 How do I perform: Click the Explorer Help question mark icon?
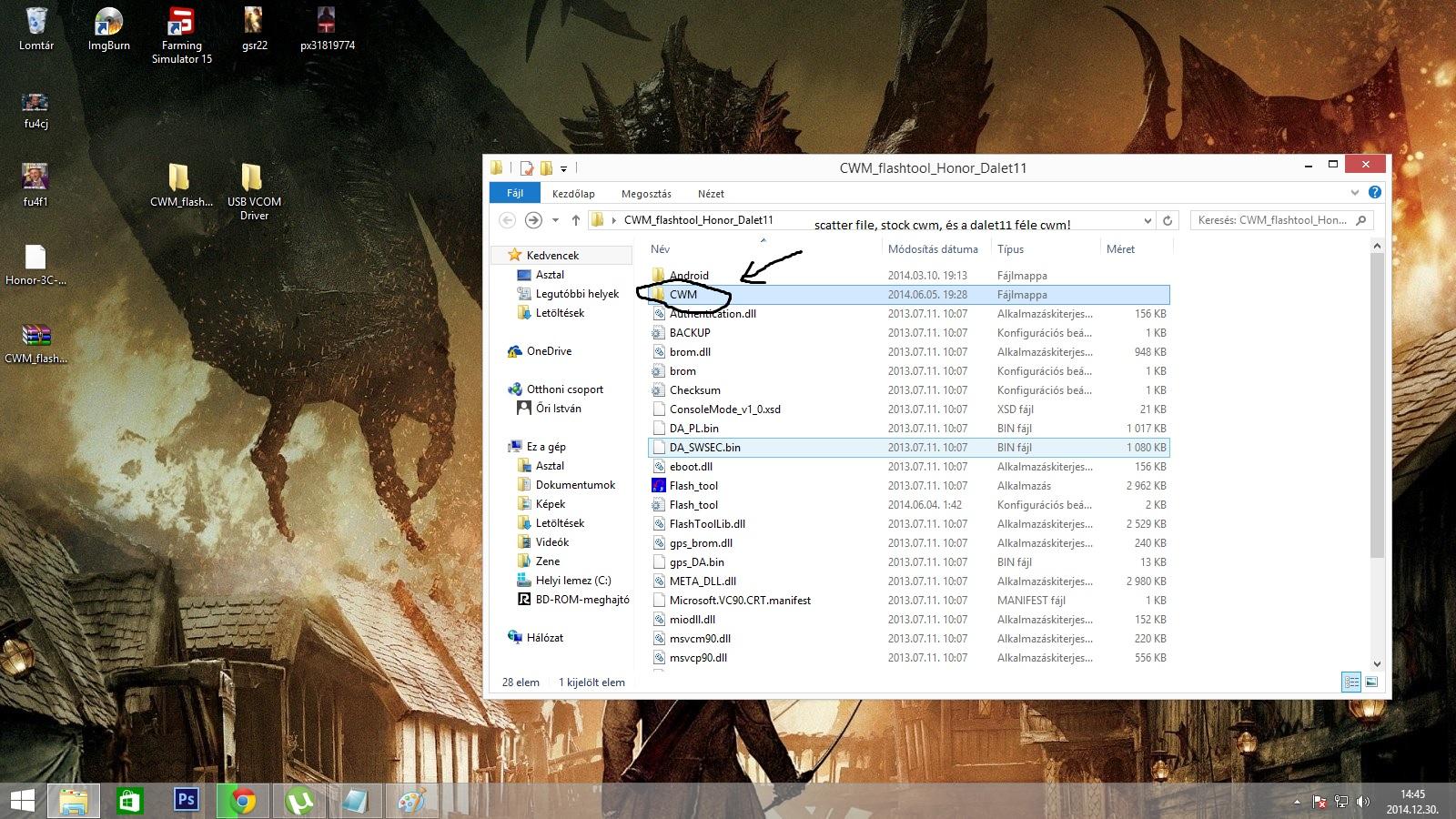click(1375, 192)
